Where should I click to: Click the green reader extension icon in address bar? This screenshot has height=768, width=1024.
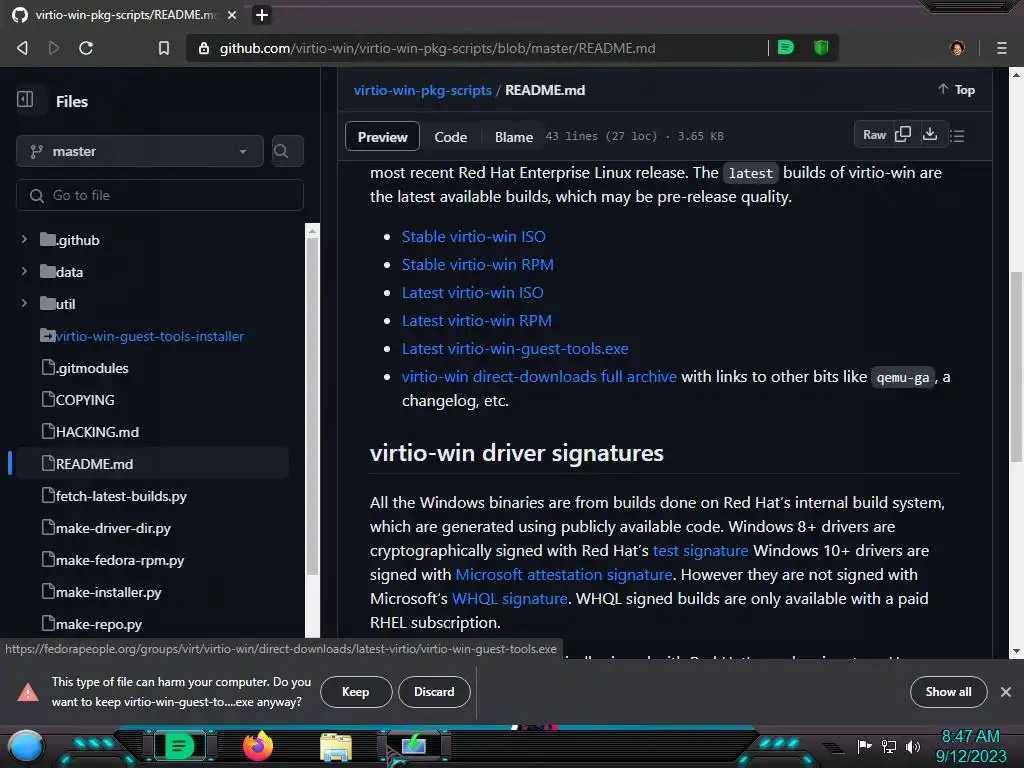786,47
